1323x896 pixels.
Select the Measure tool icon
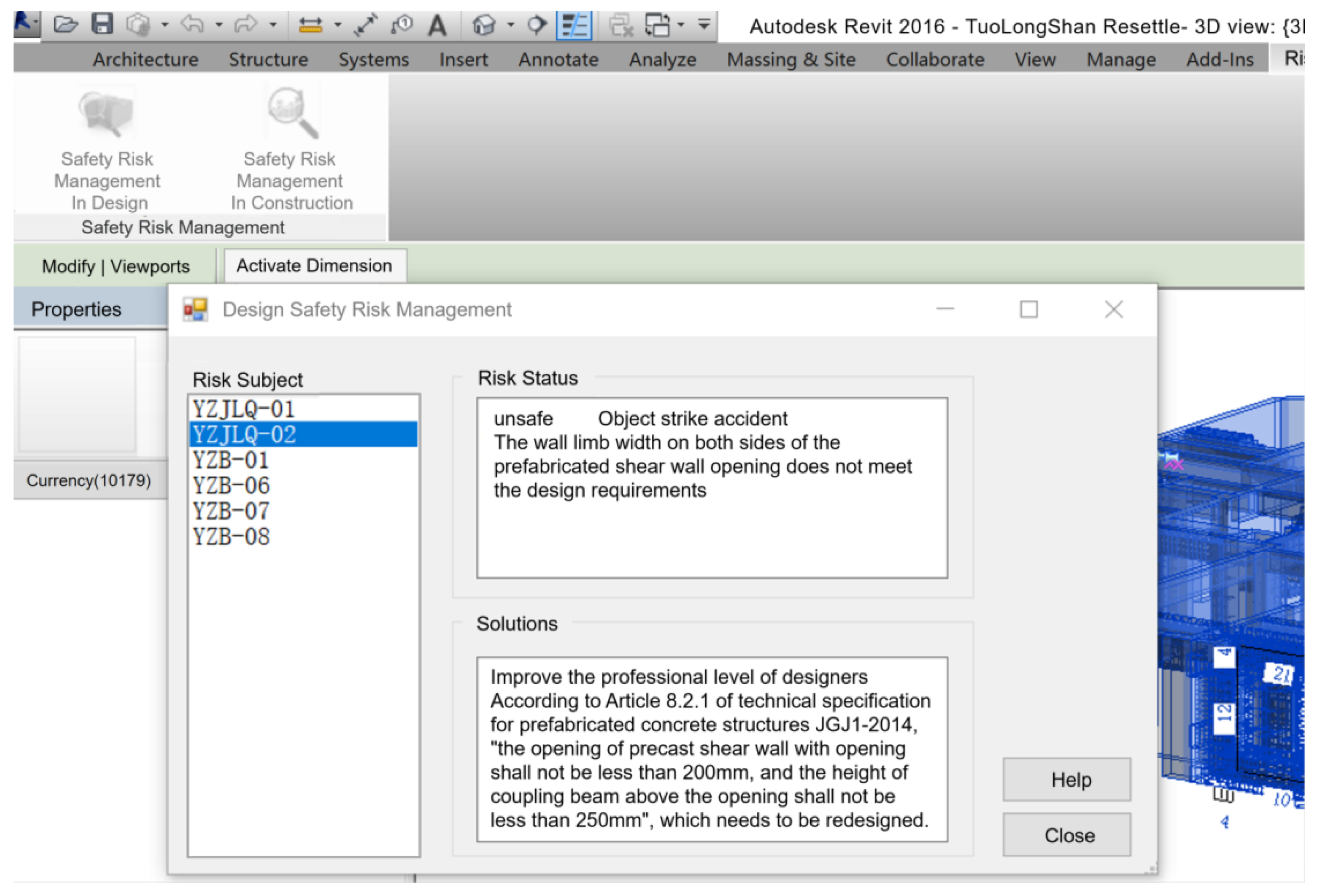tap(310, 25)
